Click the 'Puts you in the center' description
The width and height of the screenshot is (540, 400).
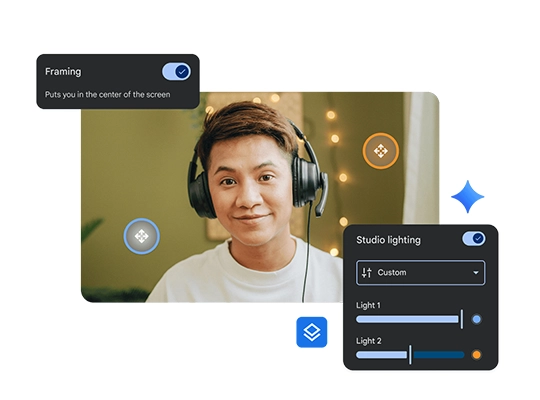[x=107, y=94]
